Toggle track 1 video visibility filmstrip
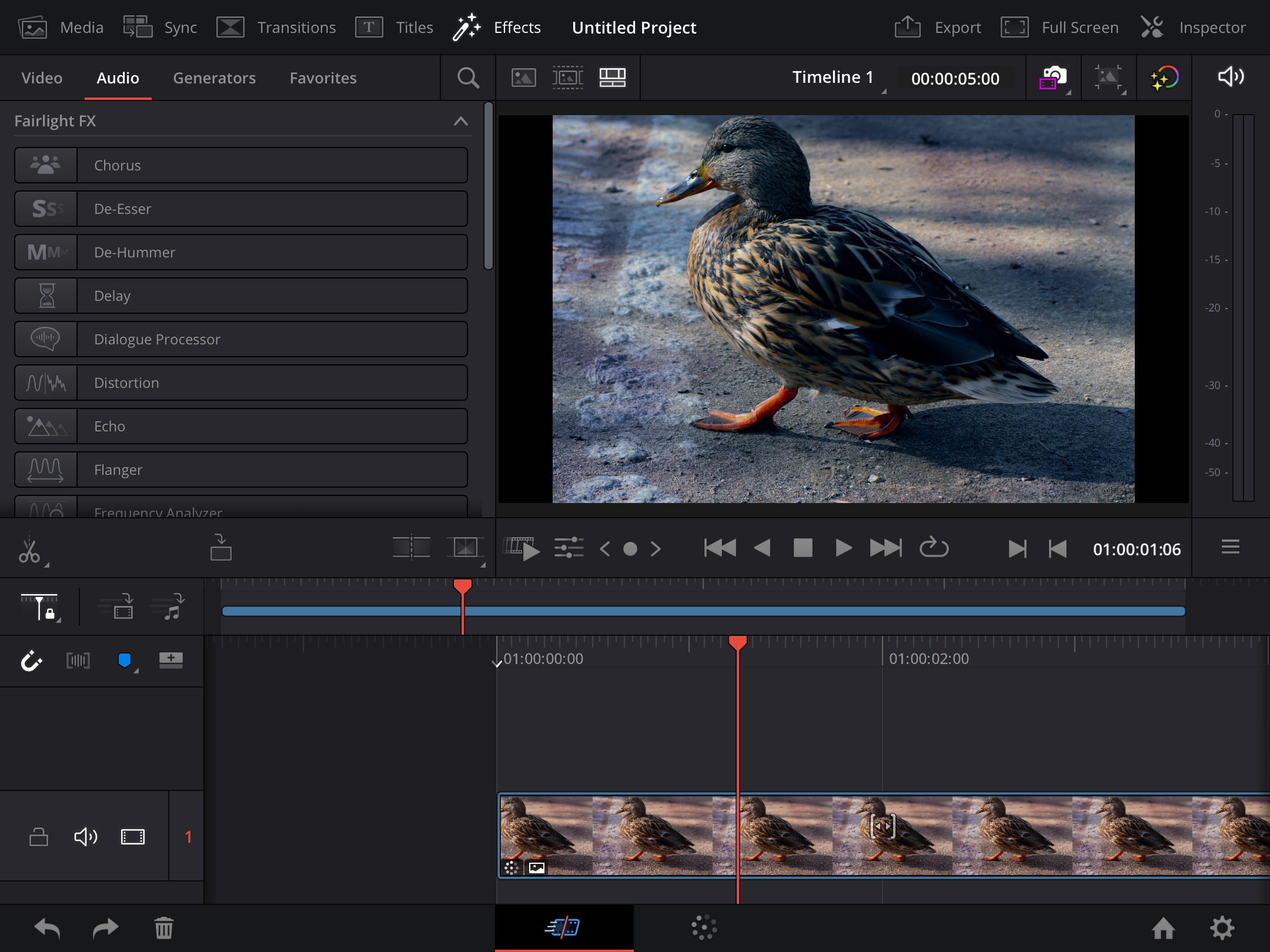Screen dimensions: 1270x952 point(132,836)
